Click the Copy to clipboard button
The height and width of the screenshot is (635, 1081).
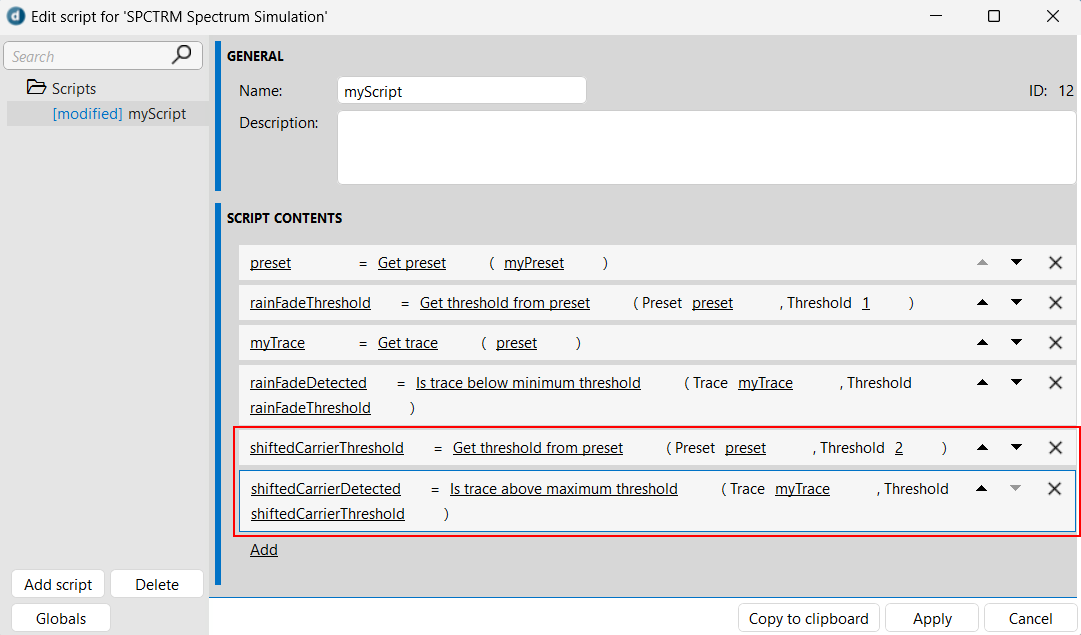pyautogui.click(x=808, y=617)
